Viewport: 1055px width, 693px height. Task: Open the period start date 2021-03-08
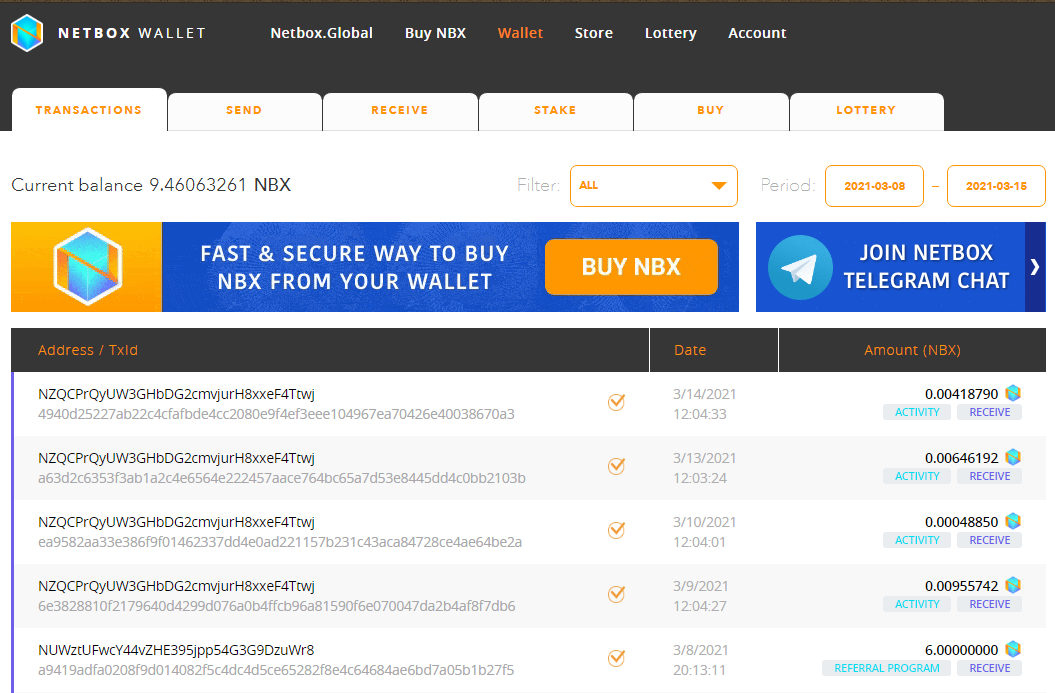875,186
